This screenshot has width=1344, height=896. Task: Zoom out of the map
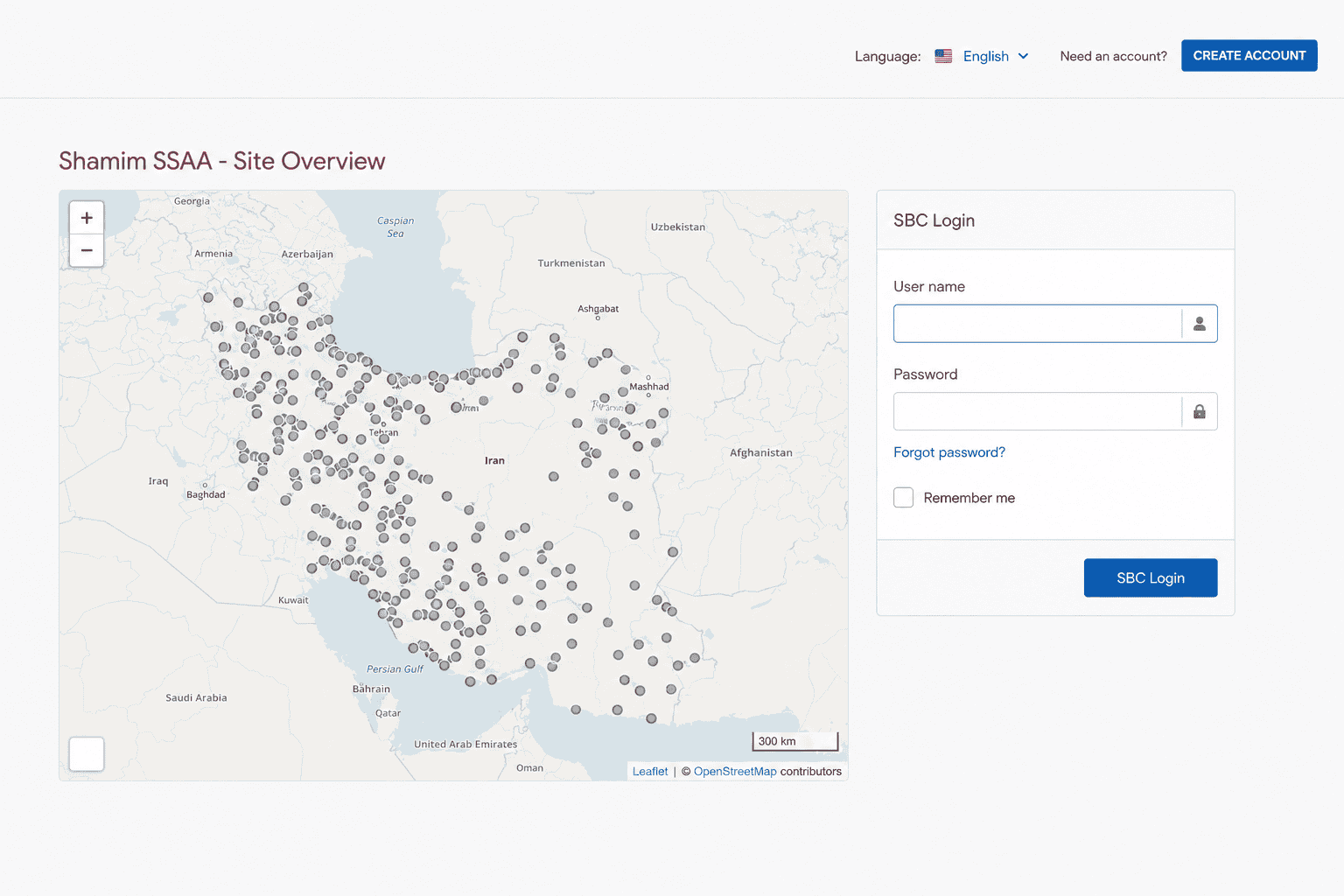pos(87,250)
